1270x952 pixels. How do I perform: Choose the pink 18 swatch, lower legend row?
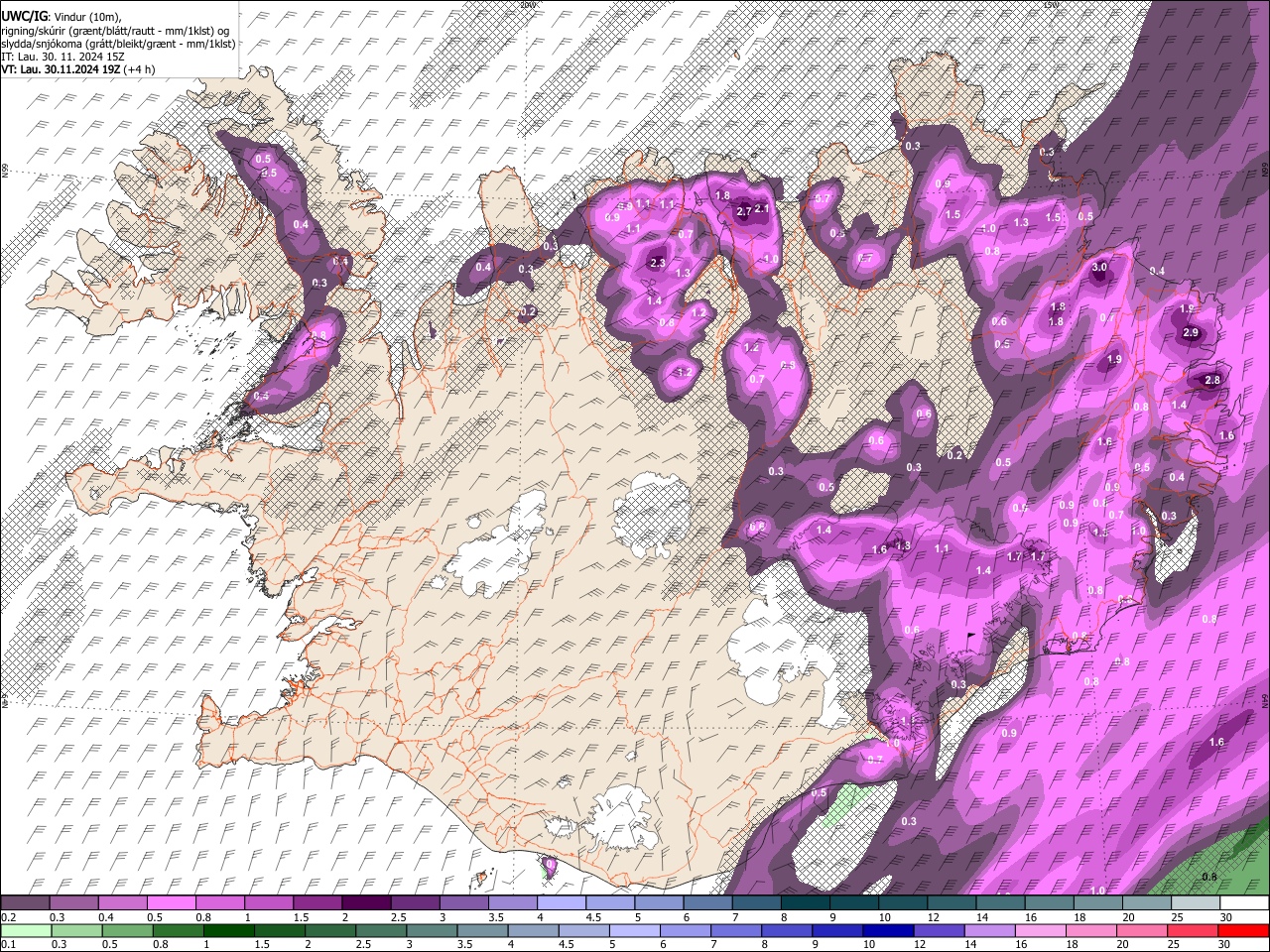pos(1091,930)
